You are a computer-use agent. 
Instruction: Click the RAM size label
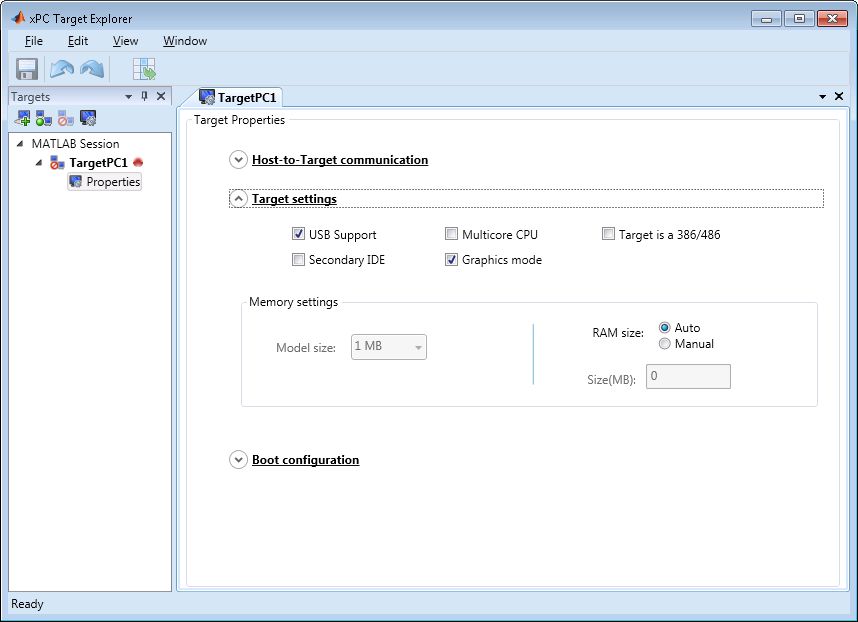click(x=618, y=333)
